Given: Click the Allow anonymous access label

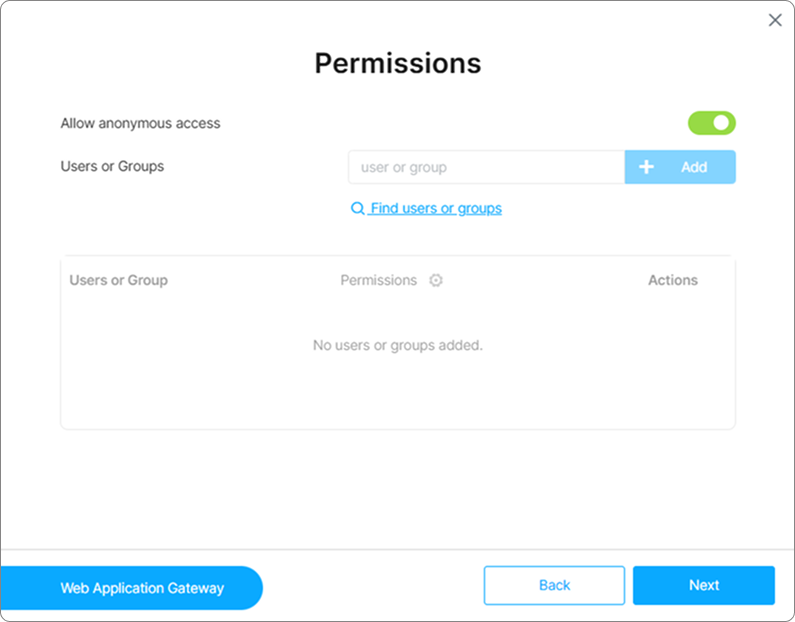Looking at the screenshot, I should point(140,123).
